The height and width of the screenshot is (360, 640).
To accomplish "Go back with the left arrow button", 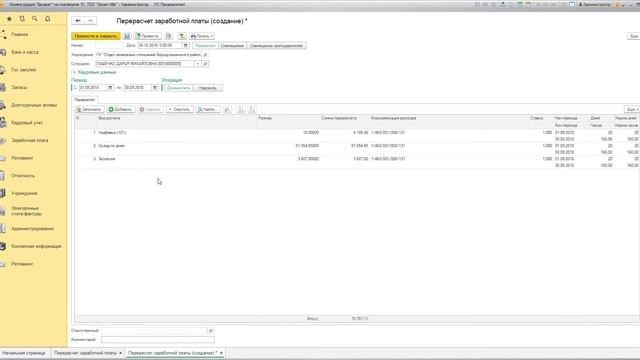I will click(78, 20).
